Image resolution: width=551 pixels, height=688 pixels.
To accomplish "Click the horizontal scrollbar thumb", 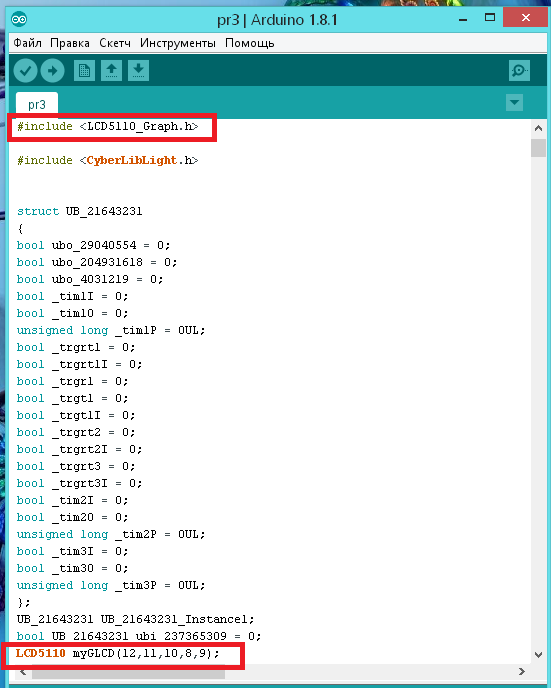I will coord(129,671).
